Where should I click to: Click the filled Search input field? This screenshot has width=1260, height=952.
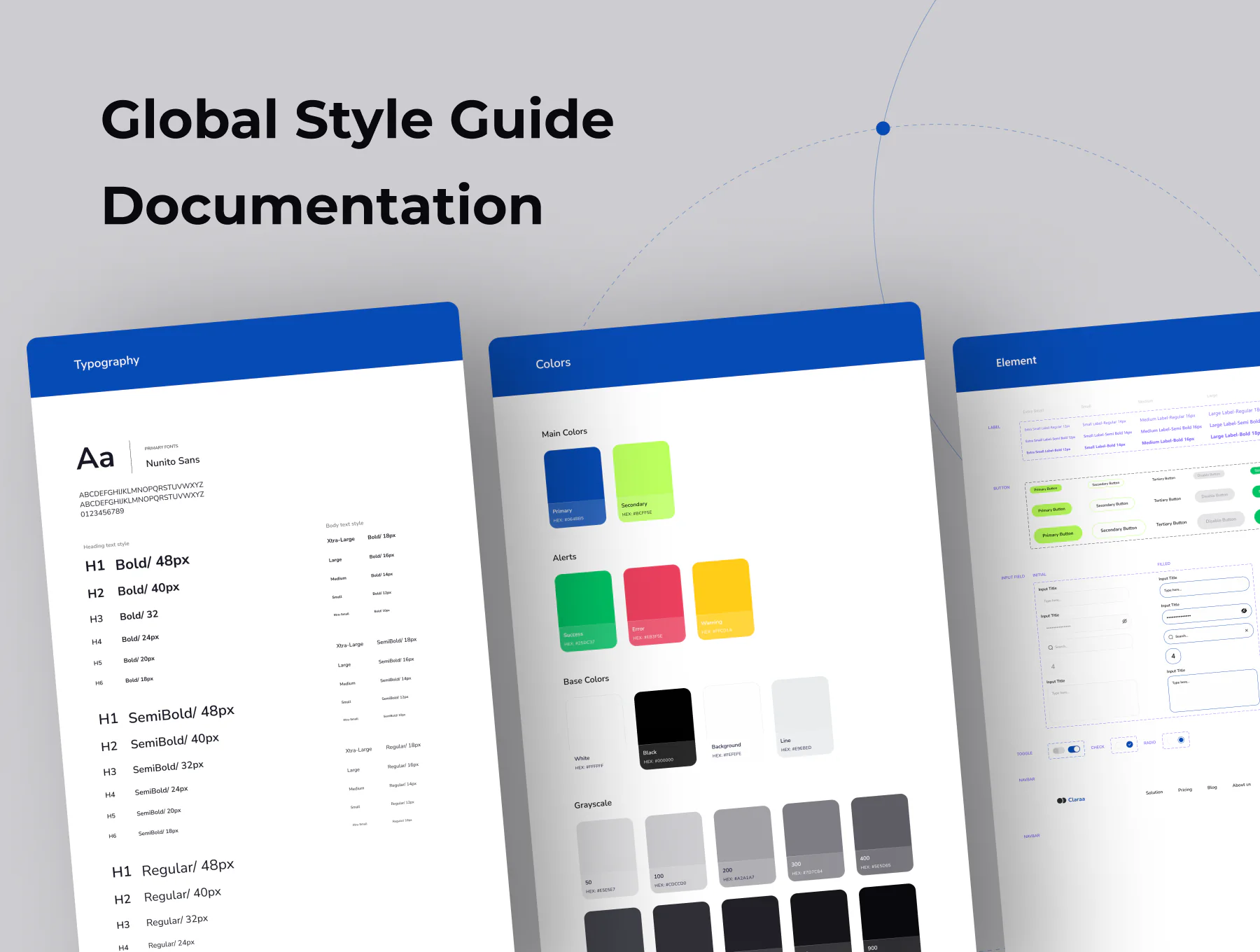point(1208,633)
